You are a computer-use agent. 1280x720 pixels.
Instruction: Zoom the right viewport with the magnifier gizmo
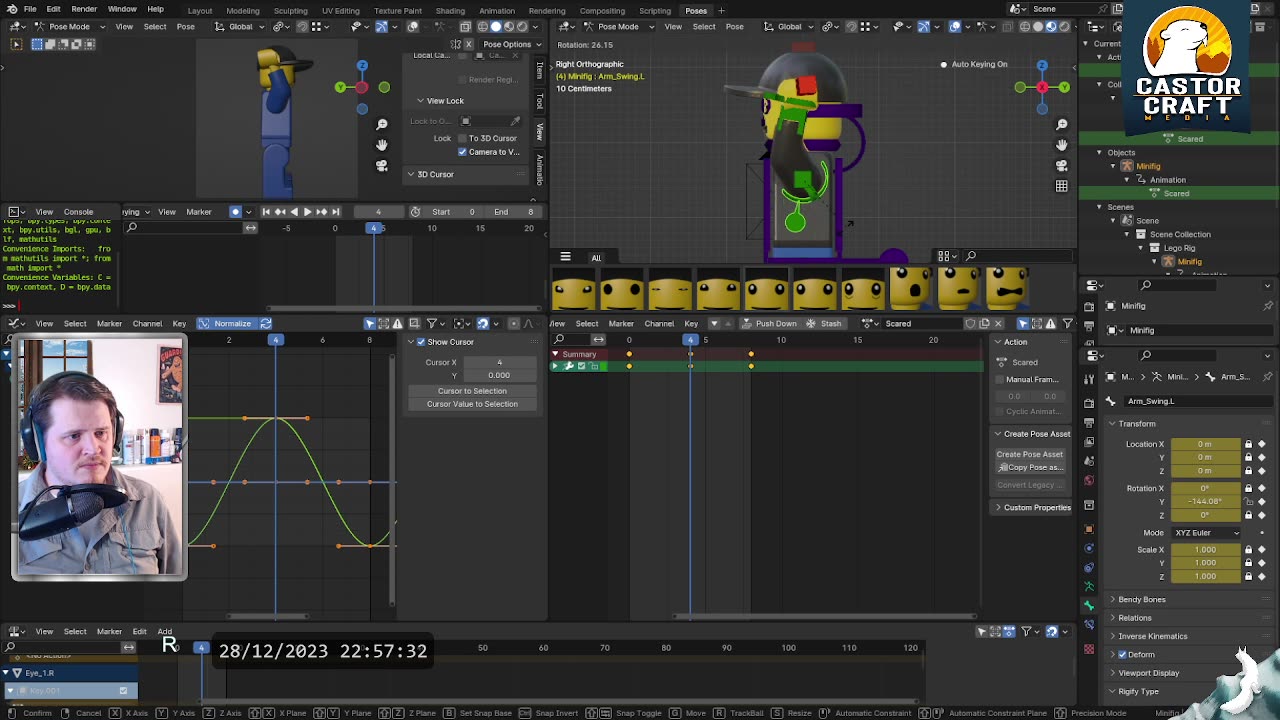pyautogui.click(x=1062, y=124)
